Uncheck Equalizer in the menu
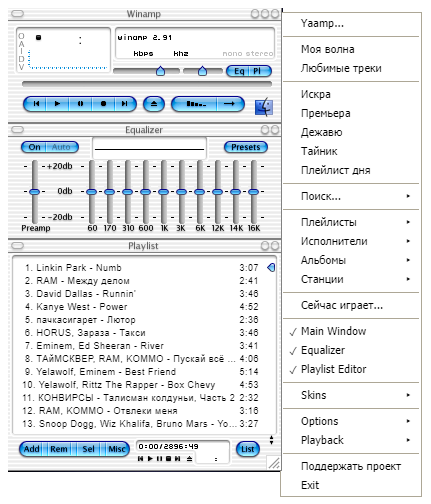Image resolution: width=431 pixels, height=504 pixels. (x=351, y=350)
